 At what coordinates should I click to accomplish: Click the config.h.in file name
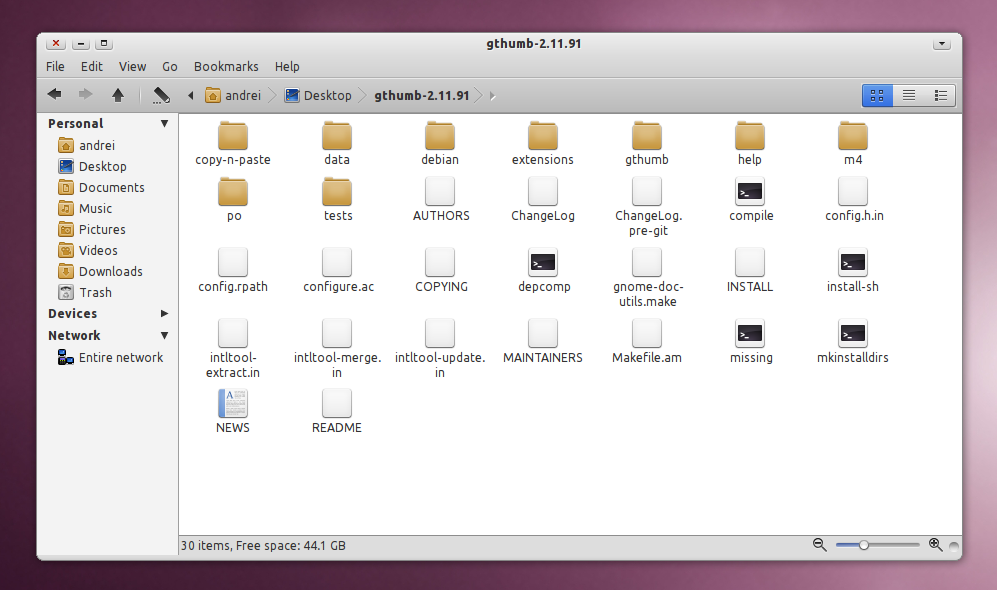[x=854, y=216]
